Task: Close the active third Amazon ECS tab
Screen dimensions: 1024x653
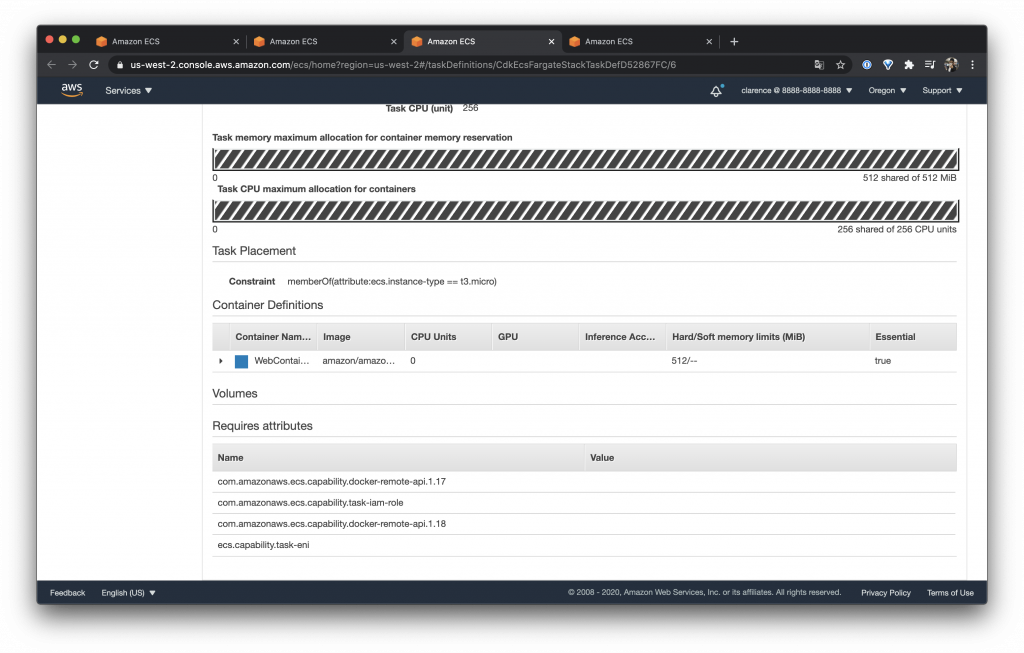Action: [551, 41]
